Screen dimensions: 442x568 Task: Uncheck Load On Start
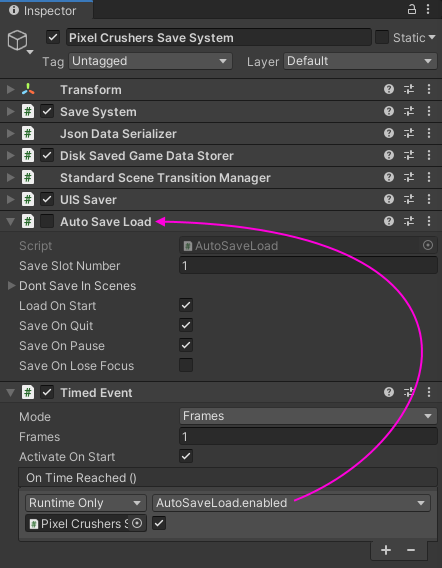186,305
